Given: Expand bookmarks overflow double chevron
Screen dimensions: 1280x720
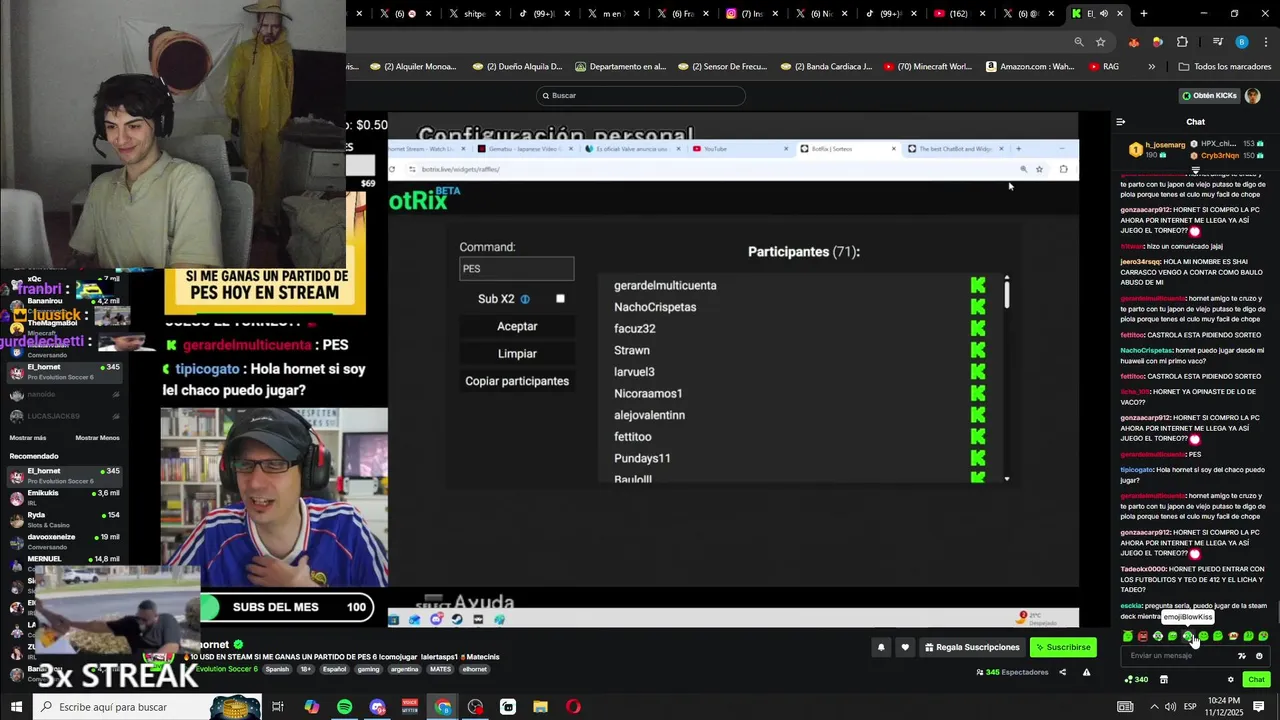Looking at the screenshot, I should point(1151,67).
